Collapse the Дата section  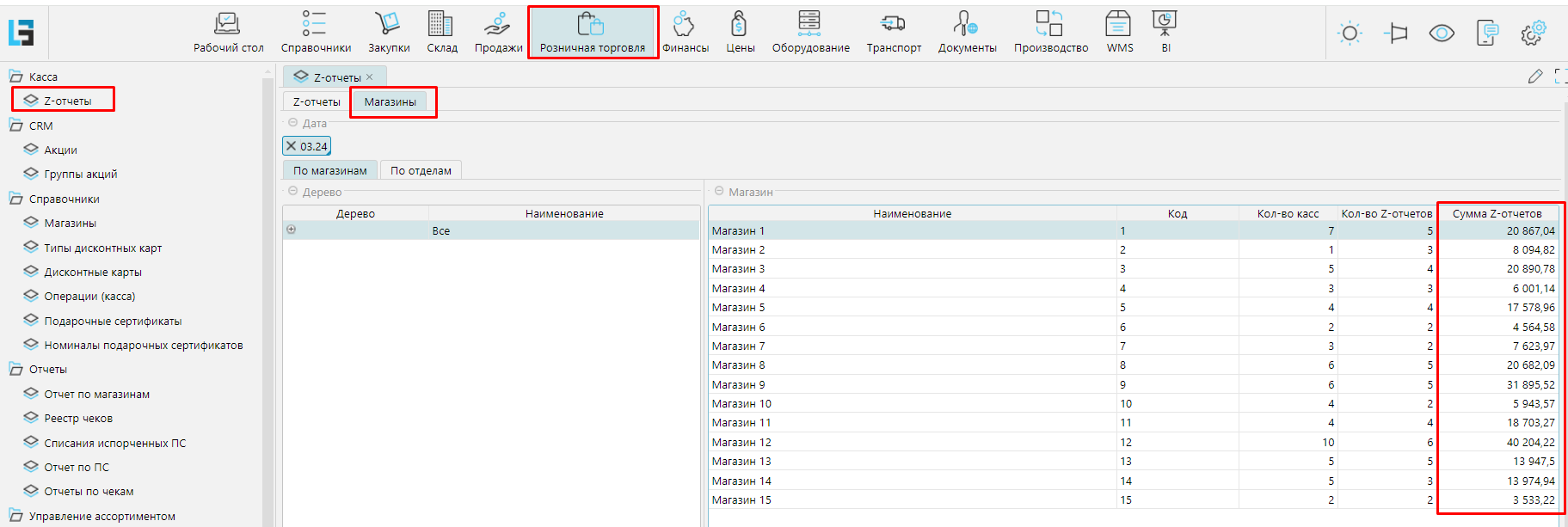coord(292,123)
